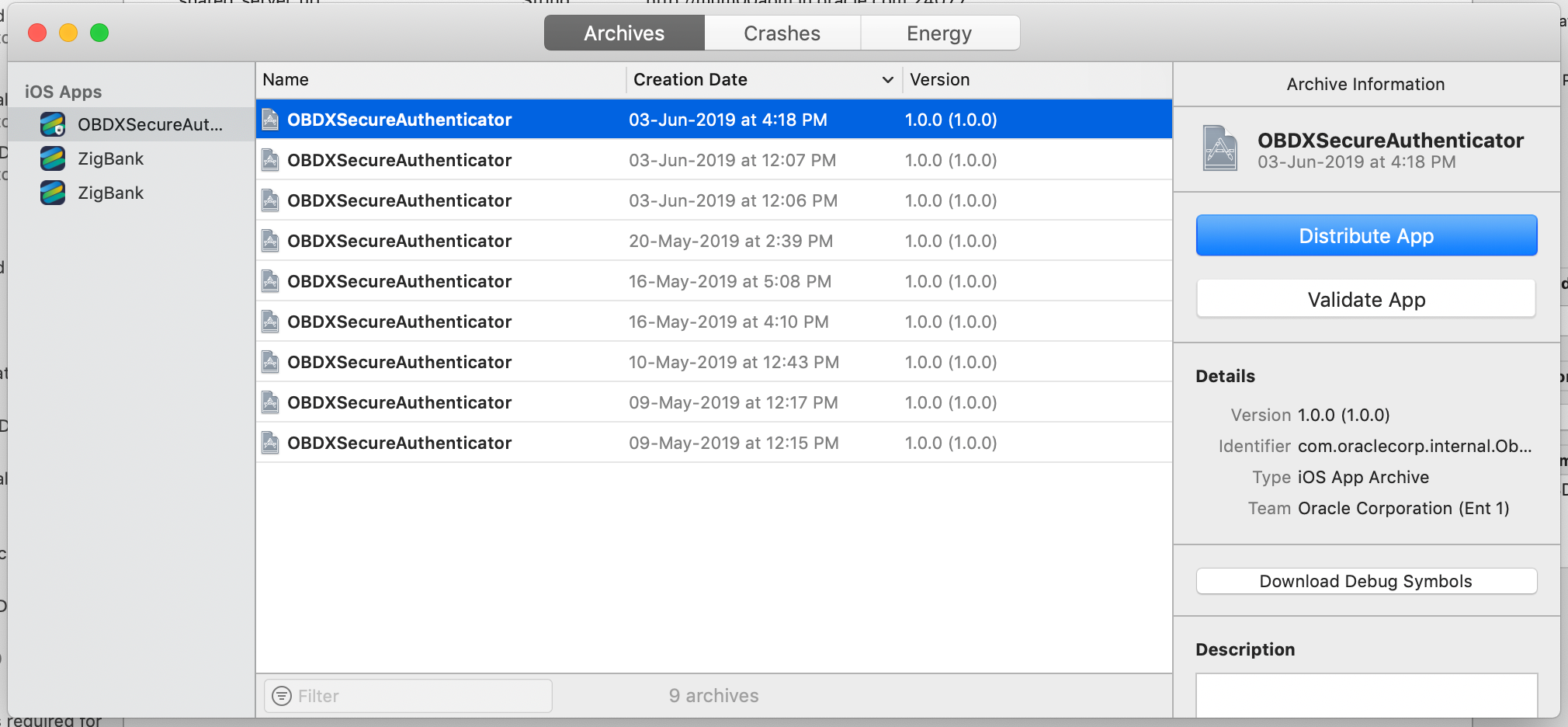The image size is (1568, 727).
Task: Click the date cell 09-May-2019 at 12:15 PM
Action: pyautogui.click(x=734, y=443)
